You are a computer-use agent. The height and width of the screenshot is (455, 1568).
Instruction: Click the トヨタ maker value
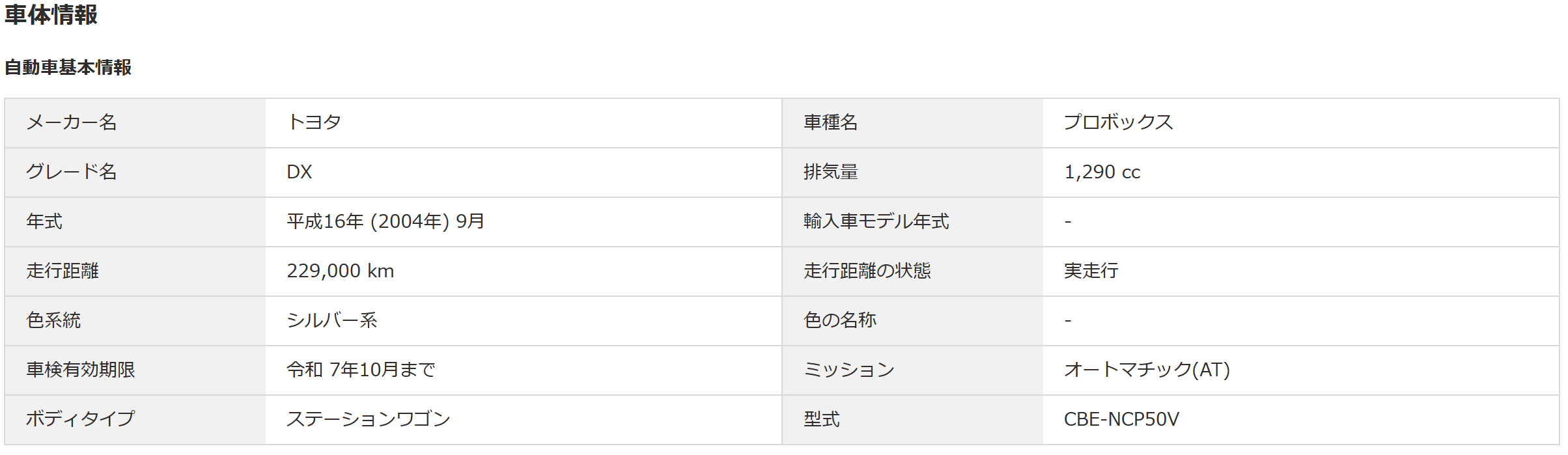tap(314, 122)
